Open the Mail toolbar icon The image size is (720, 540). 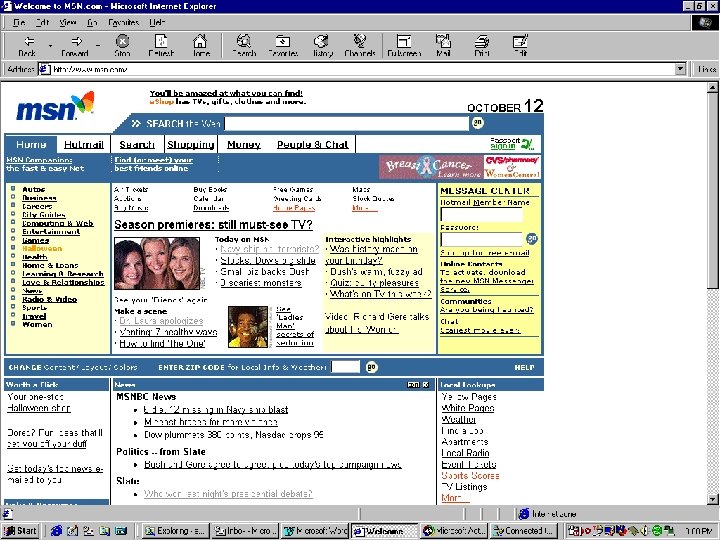tap(443, 46)
